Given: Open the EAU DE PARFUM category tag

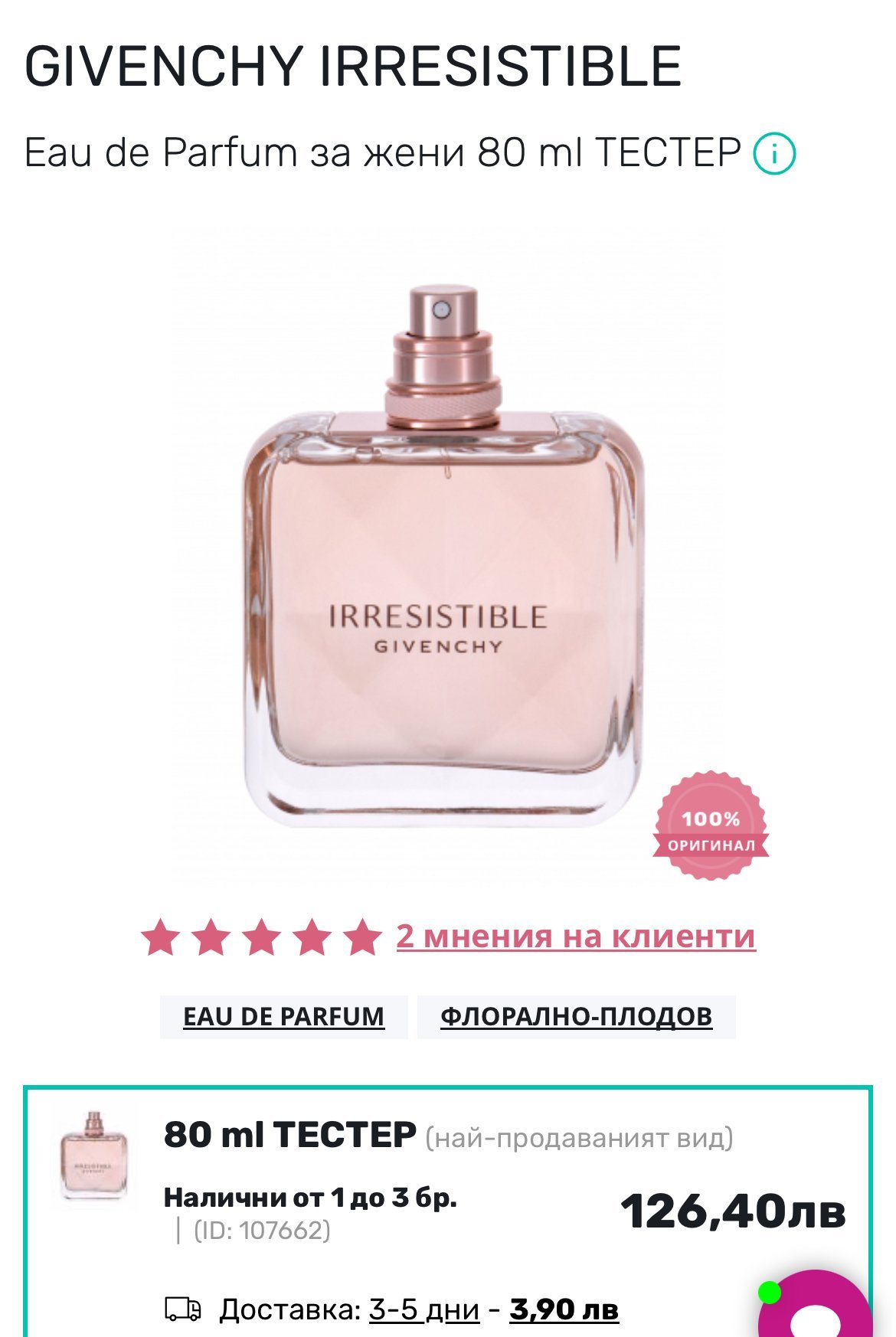Looking at the screenshot, I should pyautogui.click(x=283, y=1017).
